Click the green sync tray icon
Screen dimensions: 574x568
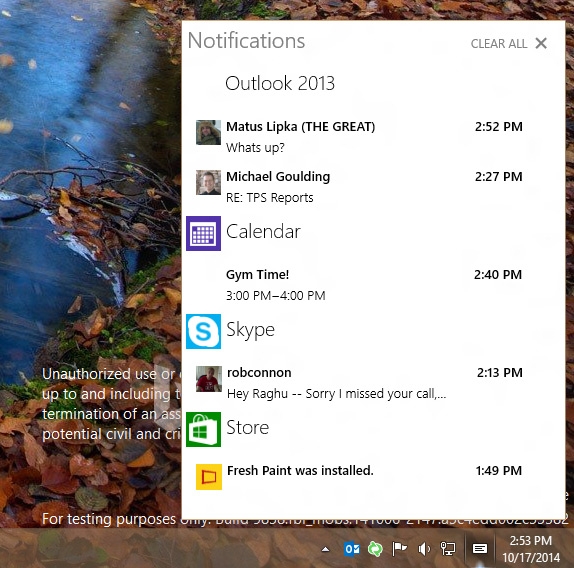pos(375,549)
